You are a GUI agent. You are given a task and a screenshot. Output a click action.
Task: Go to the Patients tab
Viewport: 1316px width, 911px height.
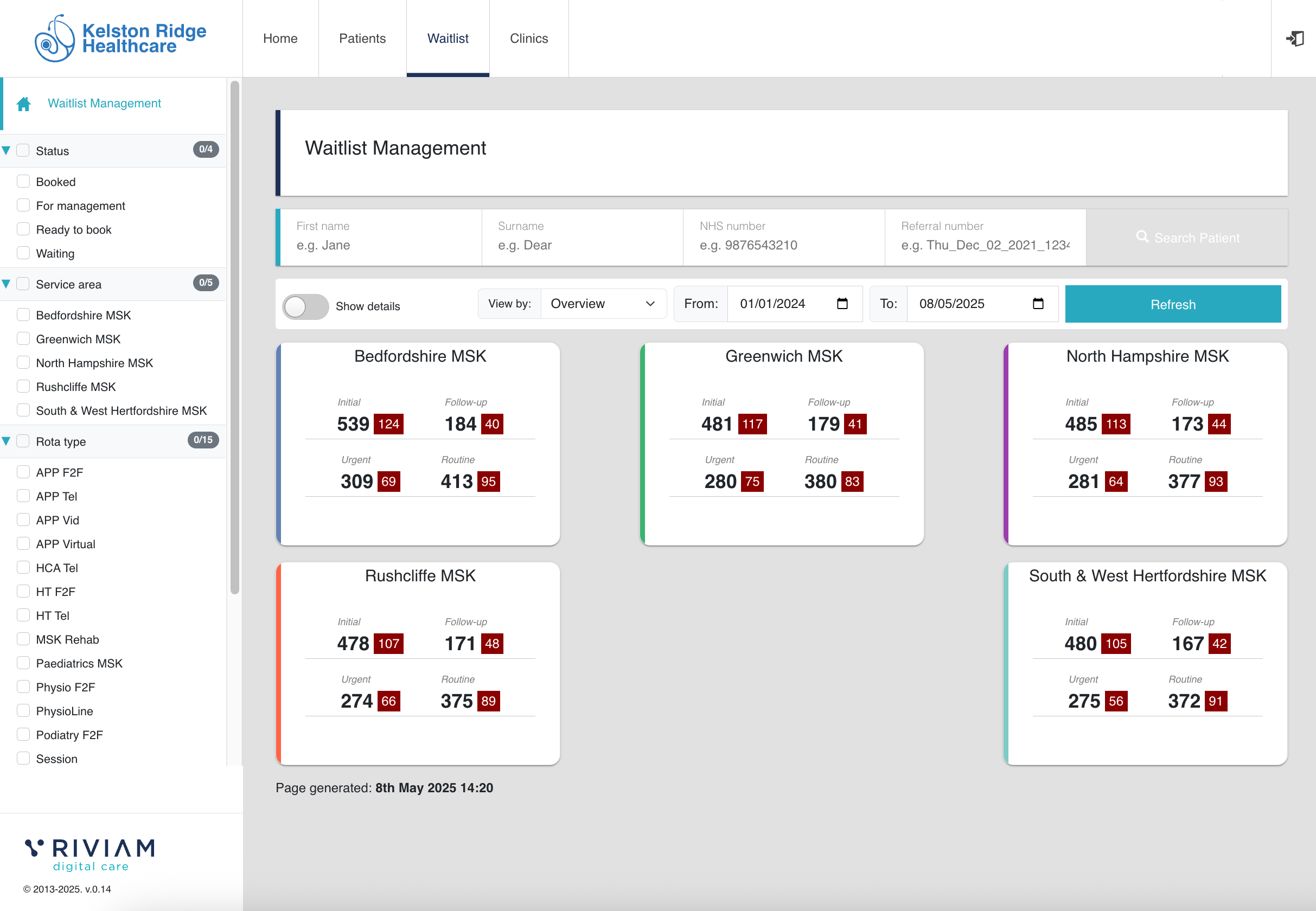click(362, 39)
